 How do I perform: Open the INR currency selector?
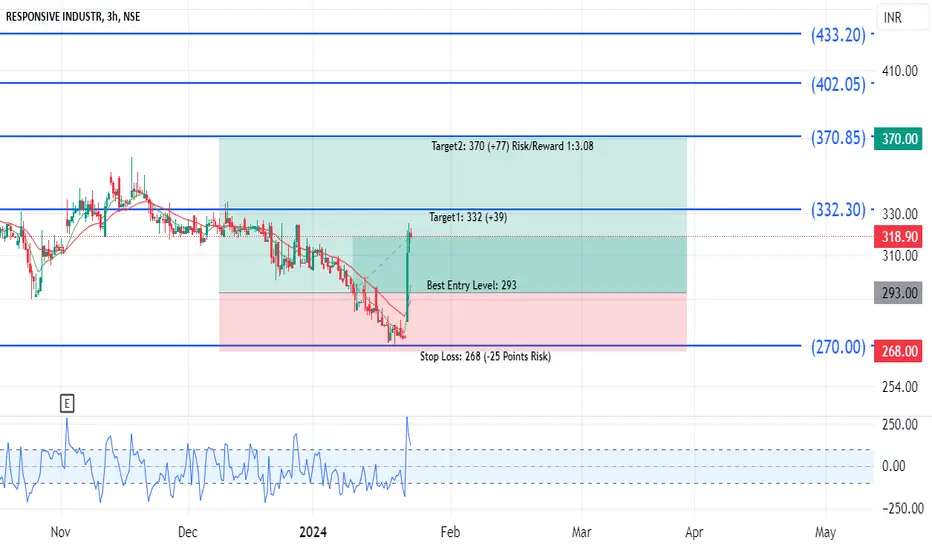[902, 17]
